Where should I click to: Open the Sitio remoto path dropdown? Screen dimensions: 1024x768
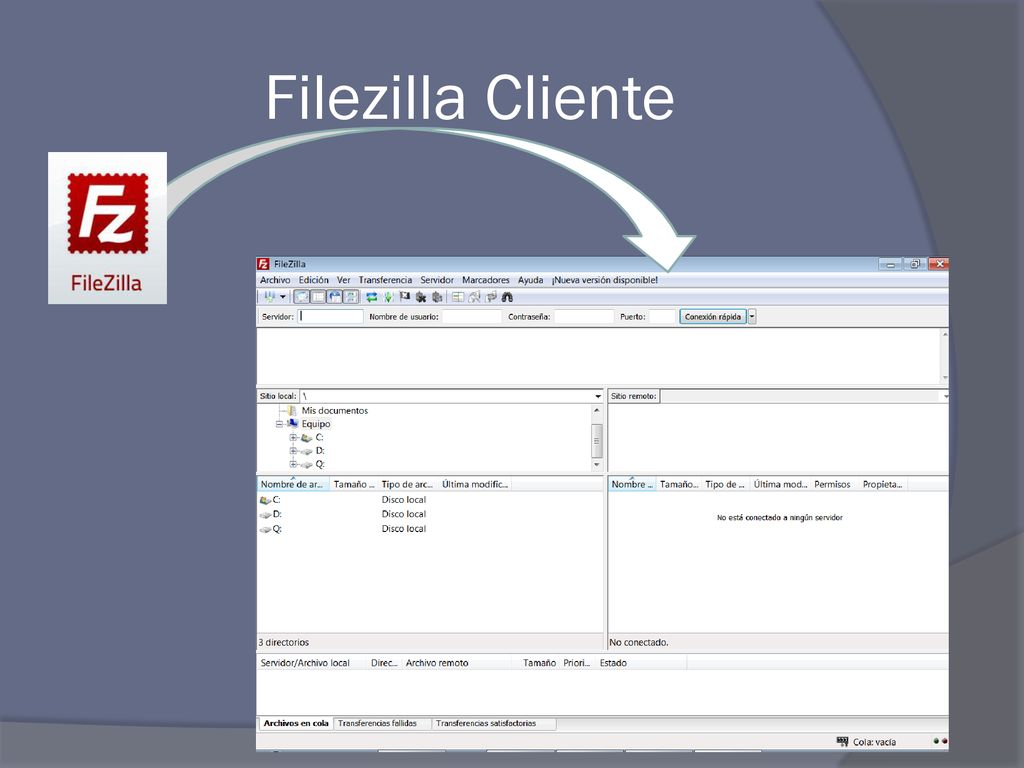point(945,396)
